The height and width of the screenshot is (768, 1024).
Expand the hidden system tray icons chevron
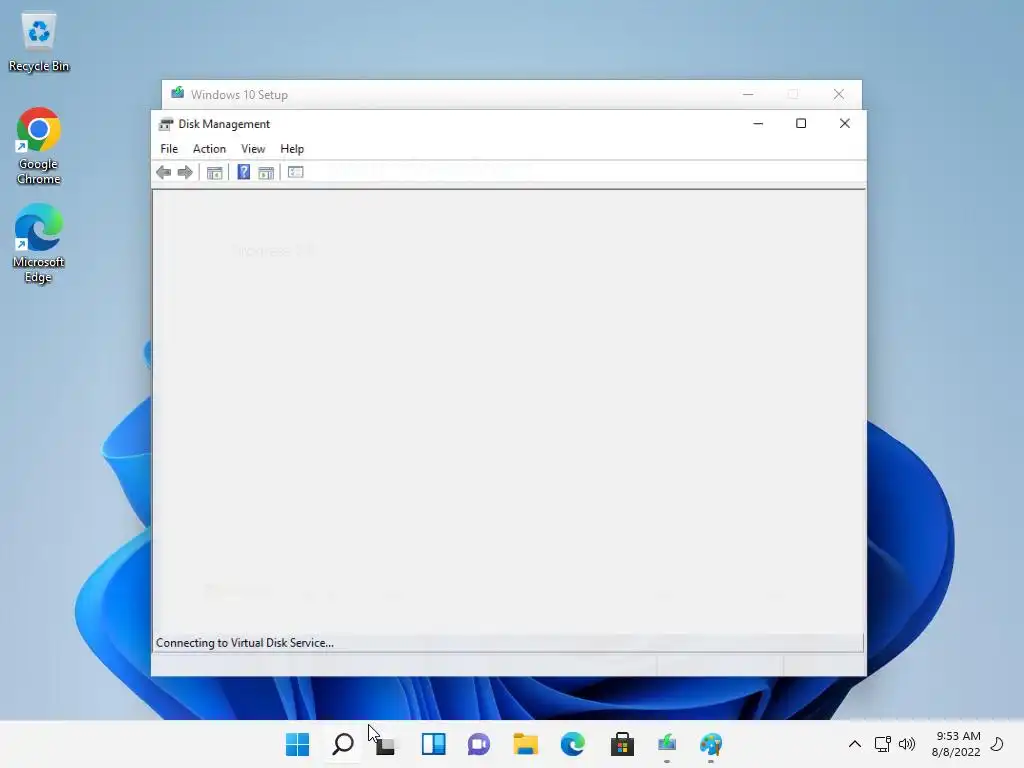(854, 744)
